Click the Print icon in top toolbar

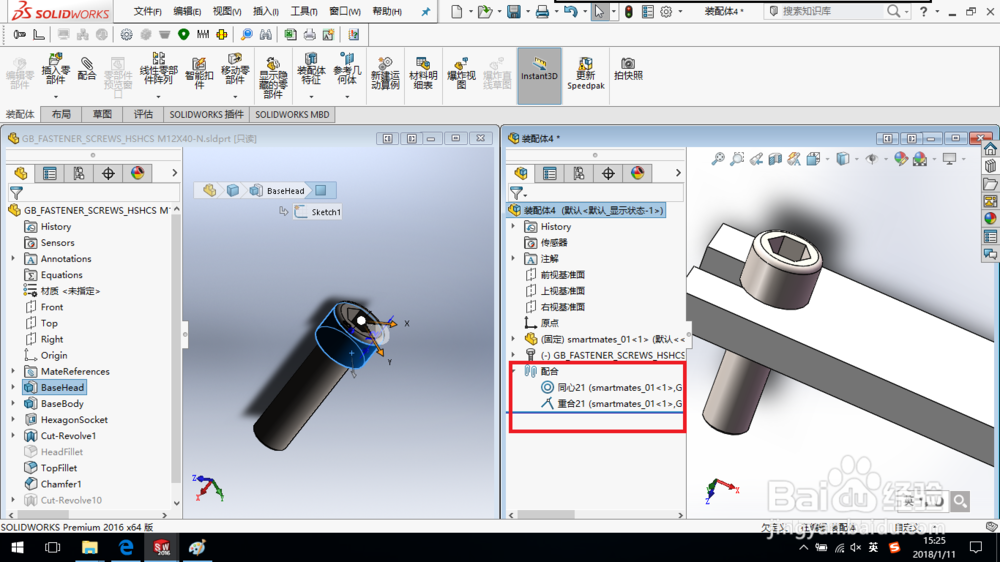click(x=542, y=11)
